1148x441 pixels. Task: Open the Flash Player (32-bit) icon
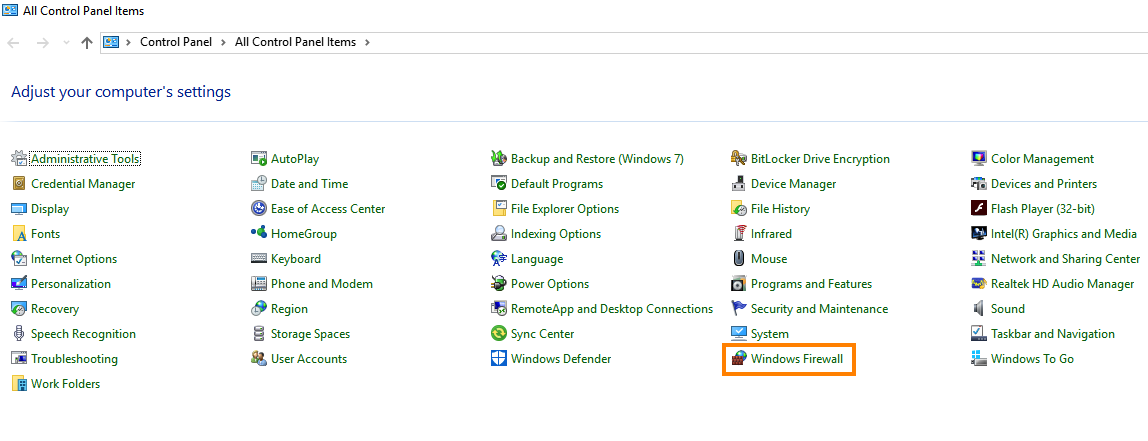point(979,209)
